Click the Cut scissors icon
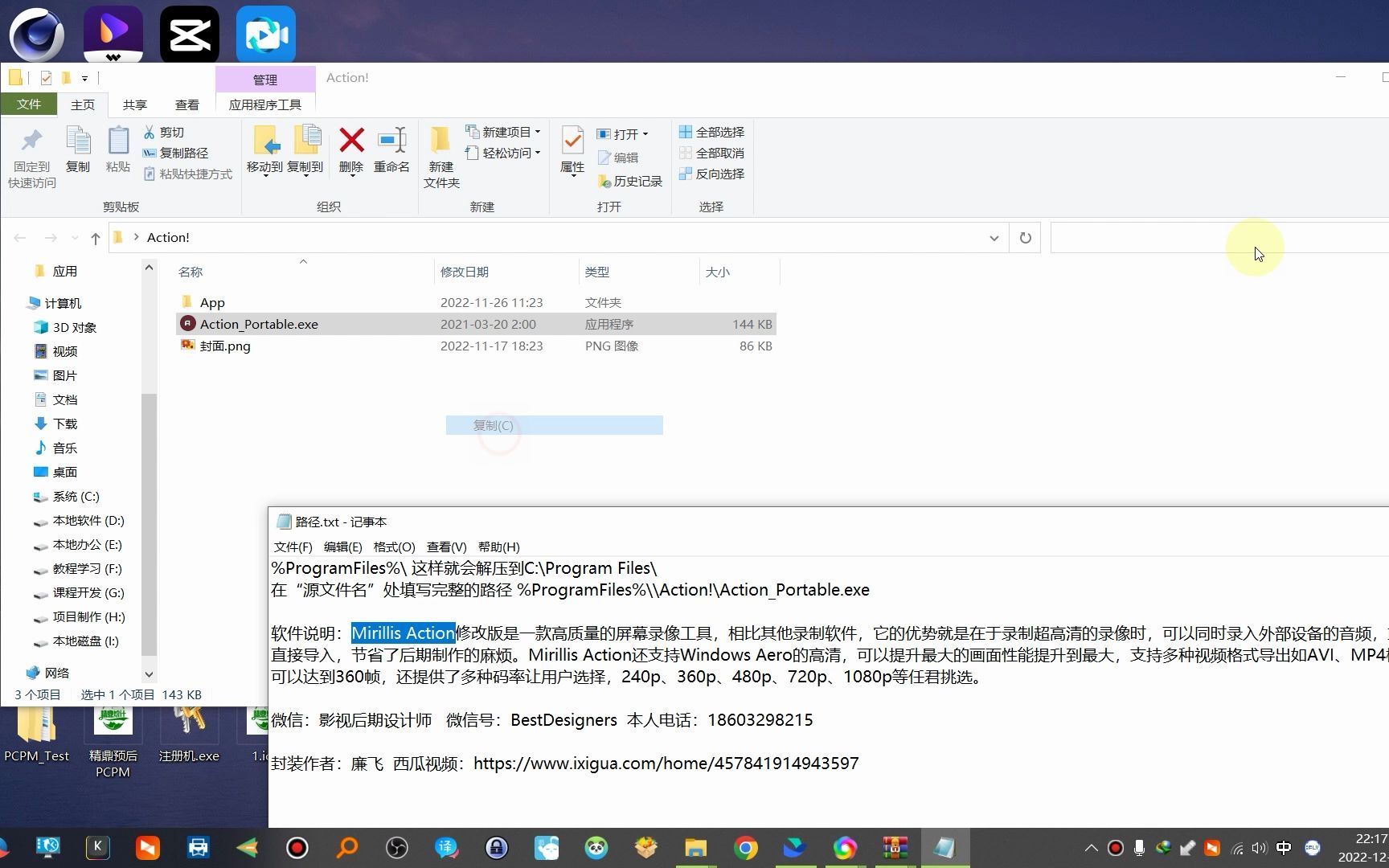The width and height of the screenshot is (1389, 868). (x=150, y=132)
